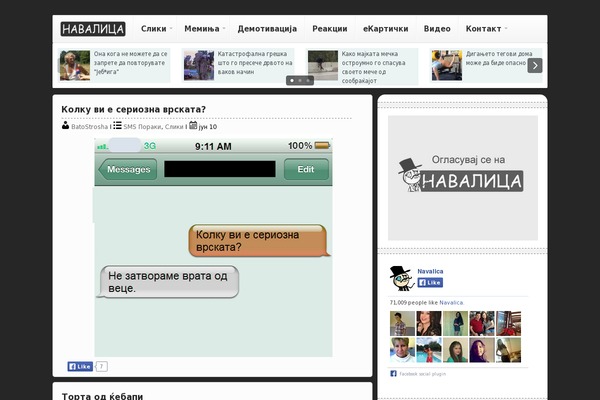Open the Контакт menu
The width and height of the screenshot is (600, 400).
pyautogui.click(x=483, y=29)
